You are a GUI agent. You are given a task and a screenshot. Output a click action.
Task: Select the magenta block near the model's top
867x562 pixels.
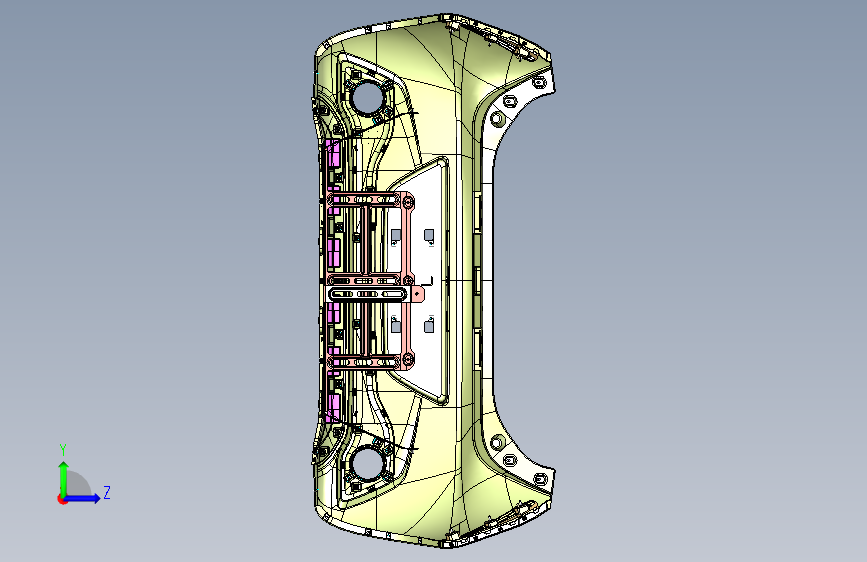(x=333, y=155)
